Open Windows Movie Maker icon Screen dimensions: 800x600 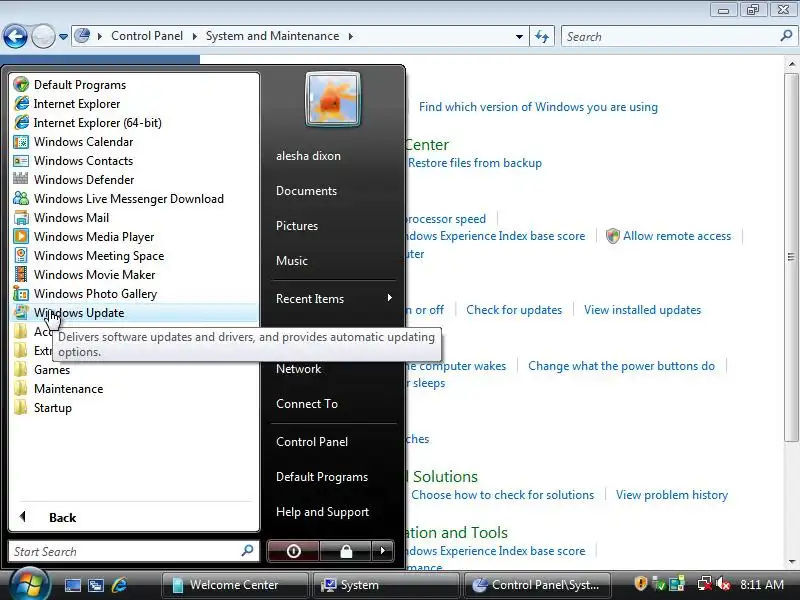tap(21, 274)
